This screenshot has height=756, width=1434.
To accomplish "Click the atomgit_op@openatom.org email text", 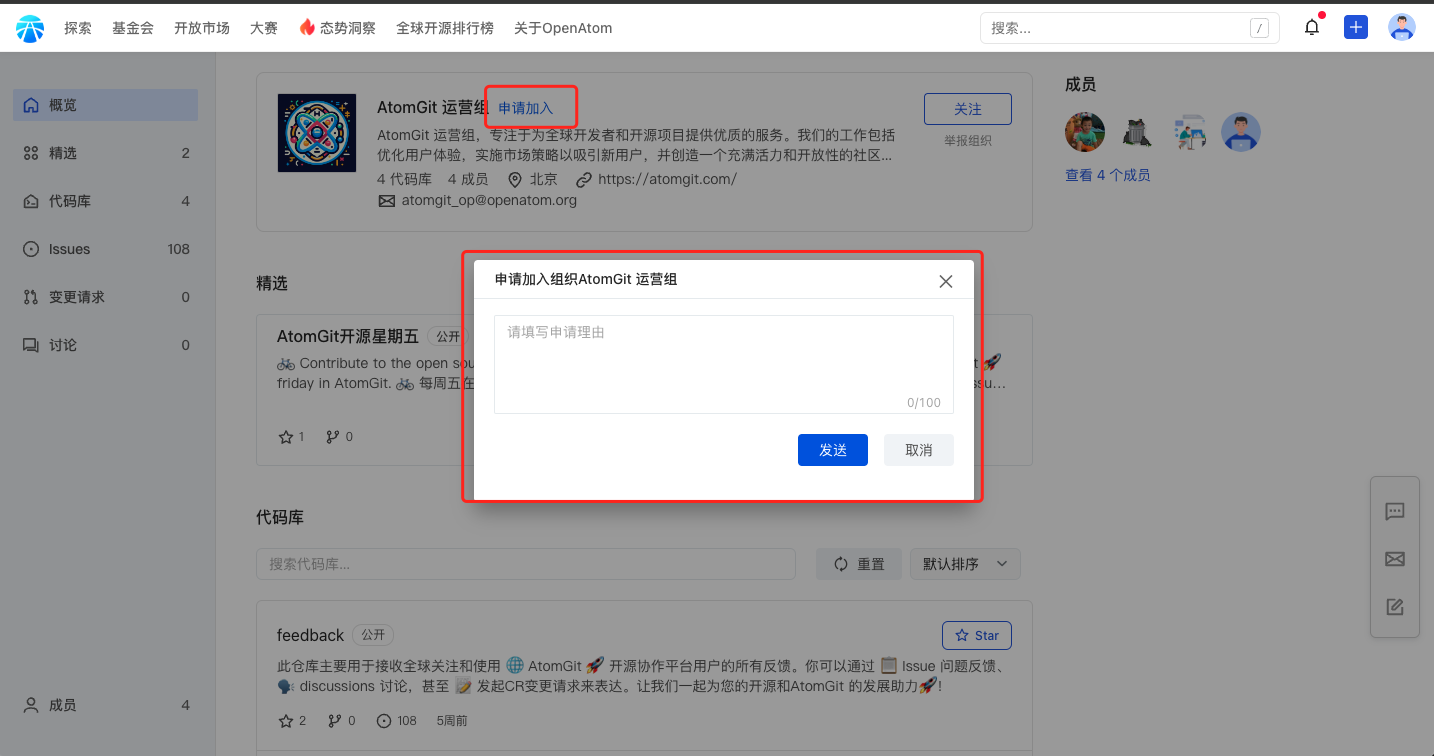I will point(490,200).
